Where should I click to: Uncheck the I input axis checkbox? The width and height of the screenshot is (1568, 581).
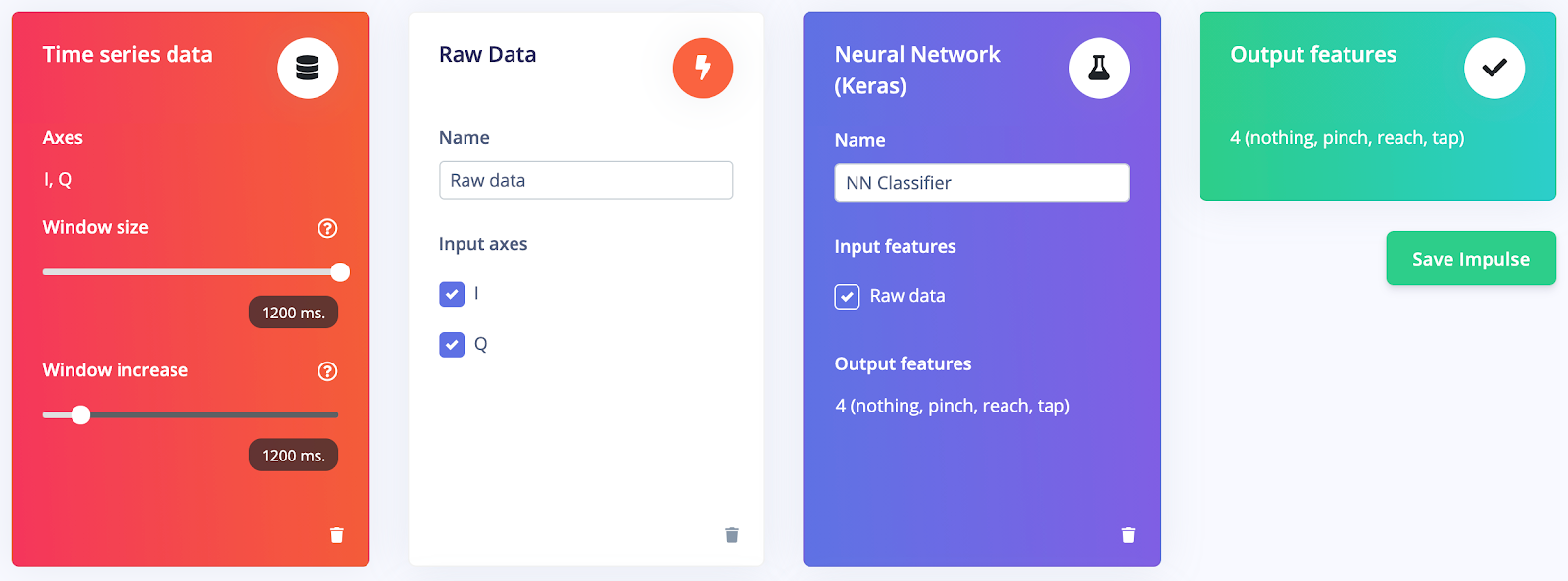[452, 294]
